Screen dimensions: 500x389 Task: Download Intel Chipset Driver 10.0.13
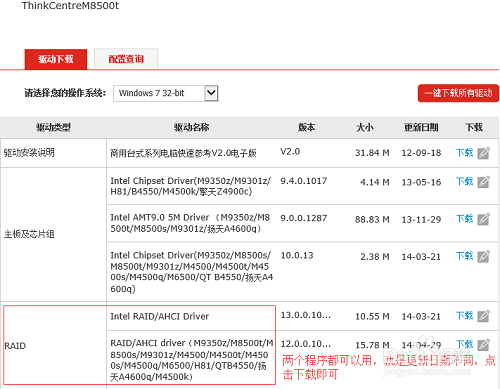point(464,256)
